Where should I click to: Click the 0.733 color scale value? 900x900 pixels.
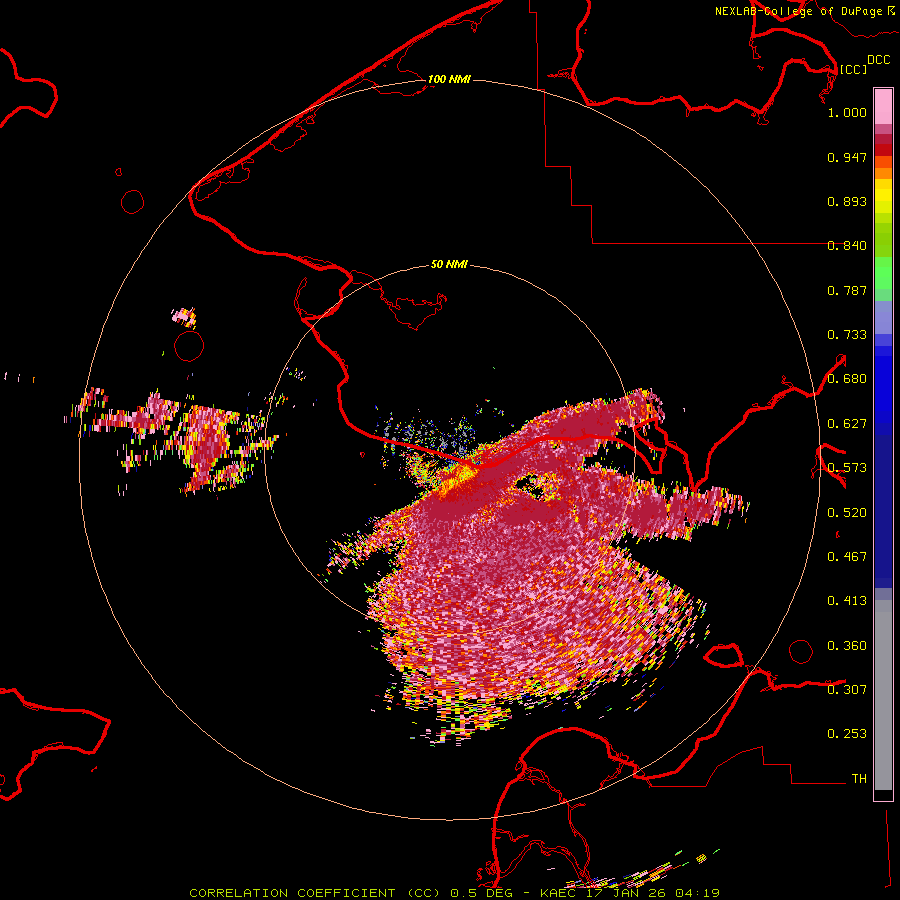(x=847, y=335)
